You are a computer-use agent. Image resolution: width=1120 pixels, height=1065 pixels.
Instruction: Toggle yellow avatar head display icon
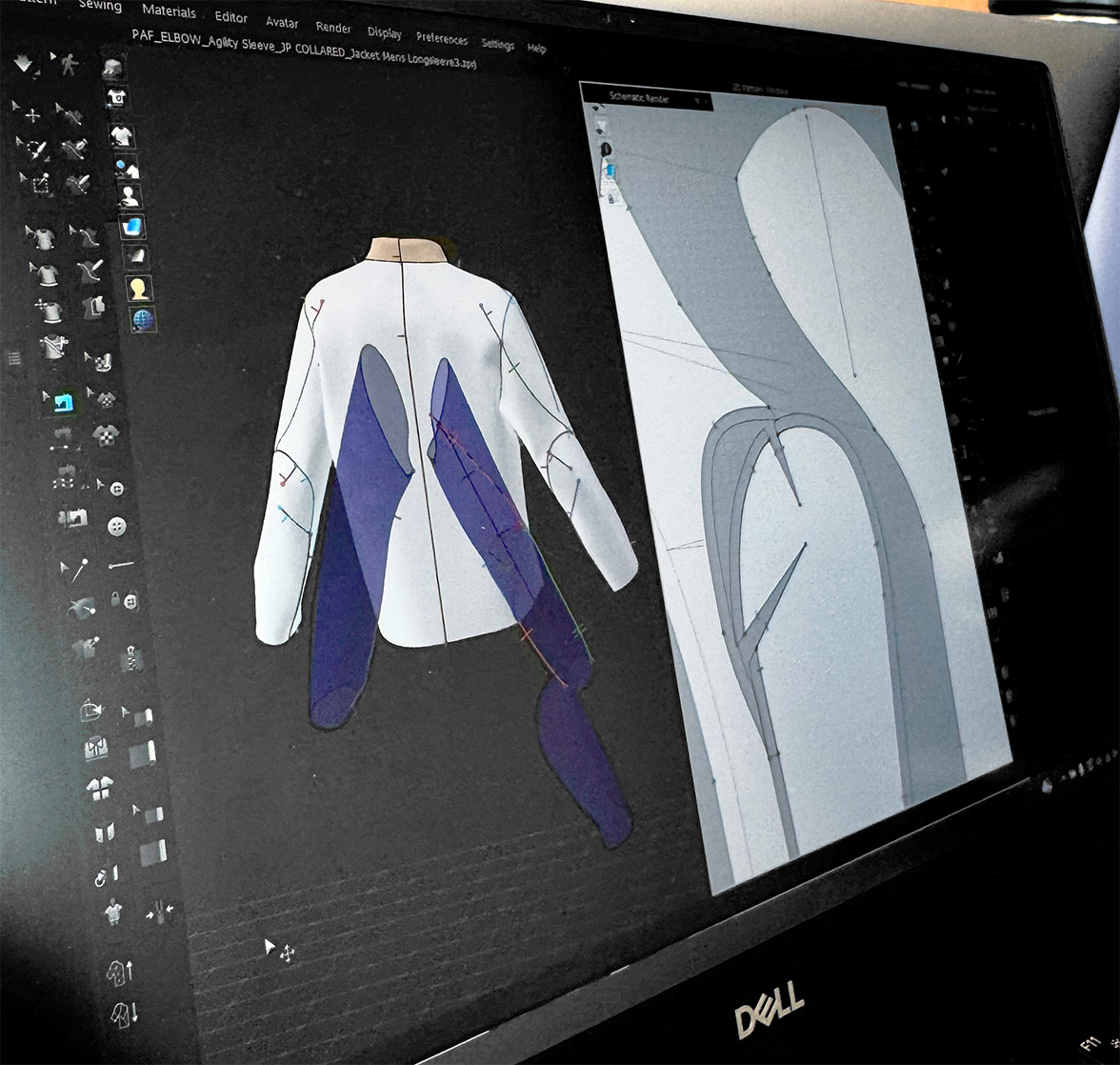[138, 289]
